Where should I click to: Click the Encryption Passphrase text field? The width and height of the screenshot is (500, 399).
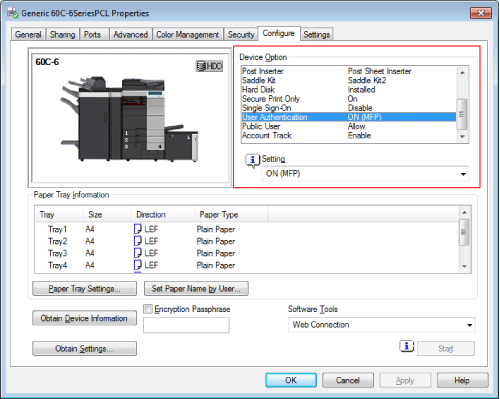tap(186, 325)
